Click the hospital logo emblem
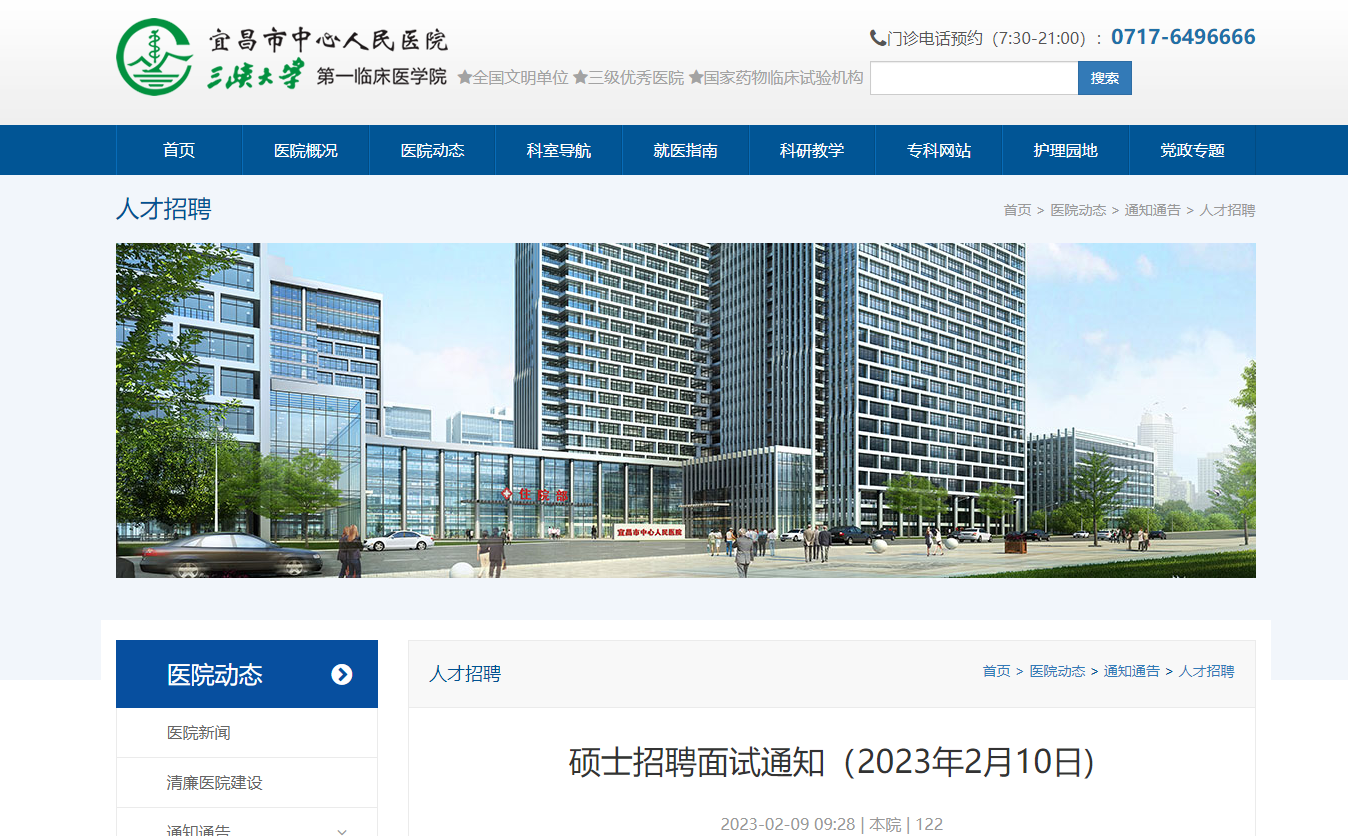The image size is (1348, 836). point(155,57)
